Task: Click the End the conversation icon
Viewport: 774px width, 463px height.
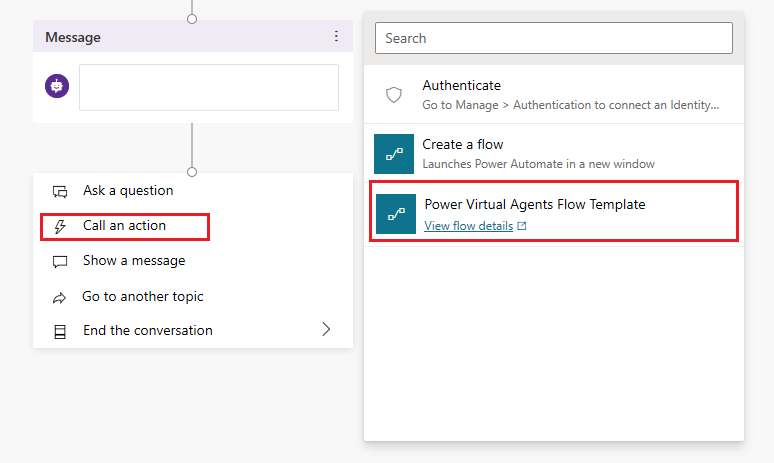Action: click(60, 331)
